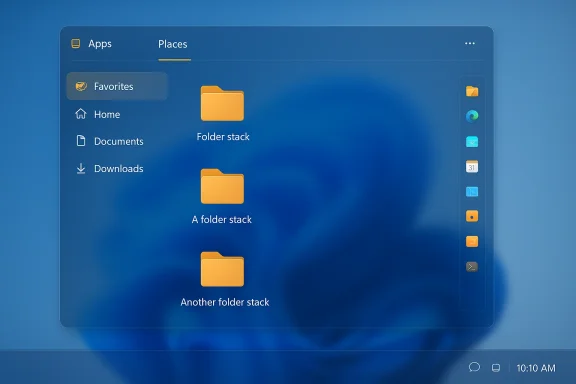Click the "A folder stack" label text

click(x=222, y=220)
